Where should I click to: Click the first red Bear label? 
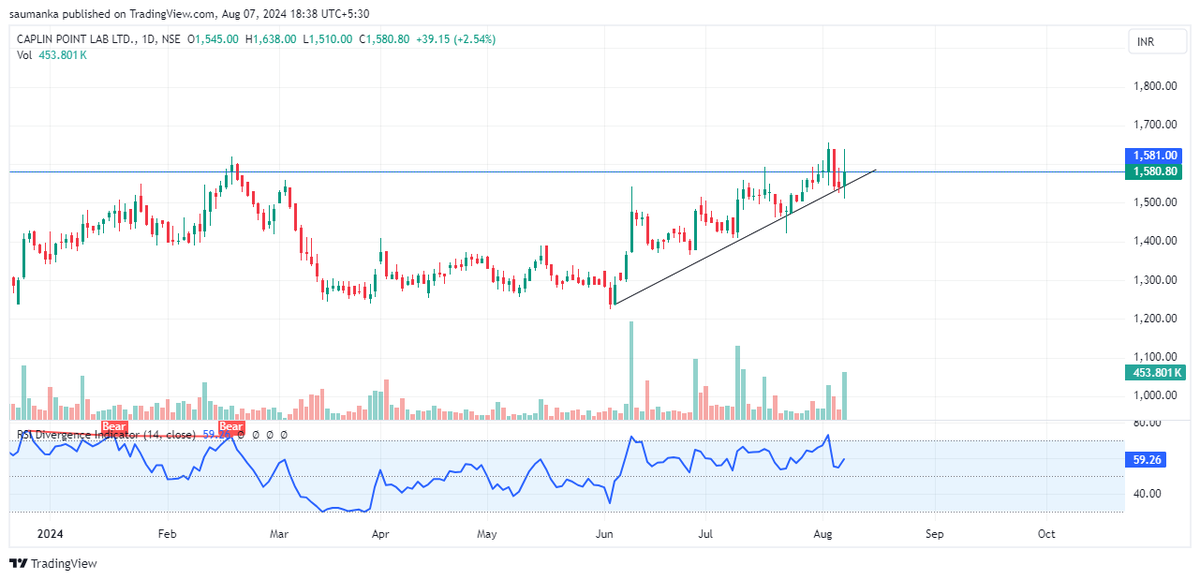(x=113, y=427)
